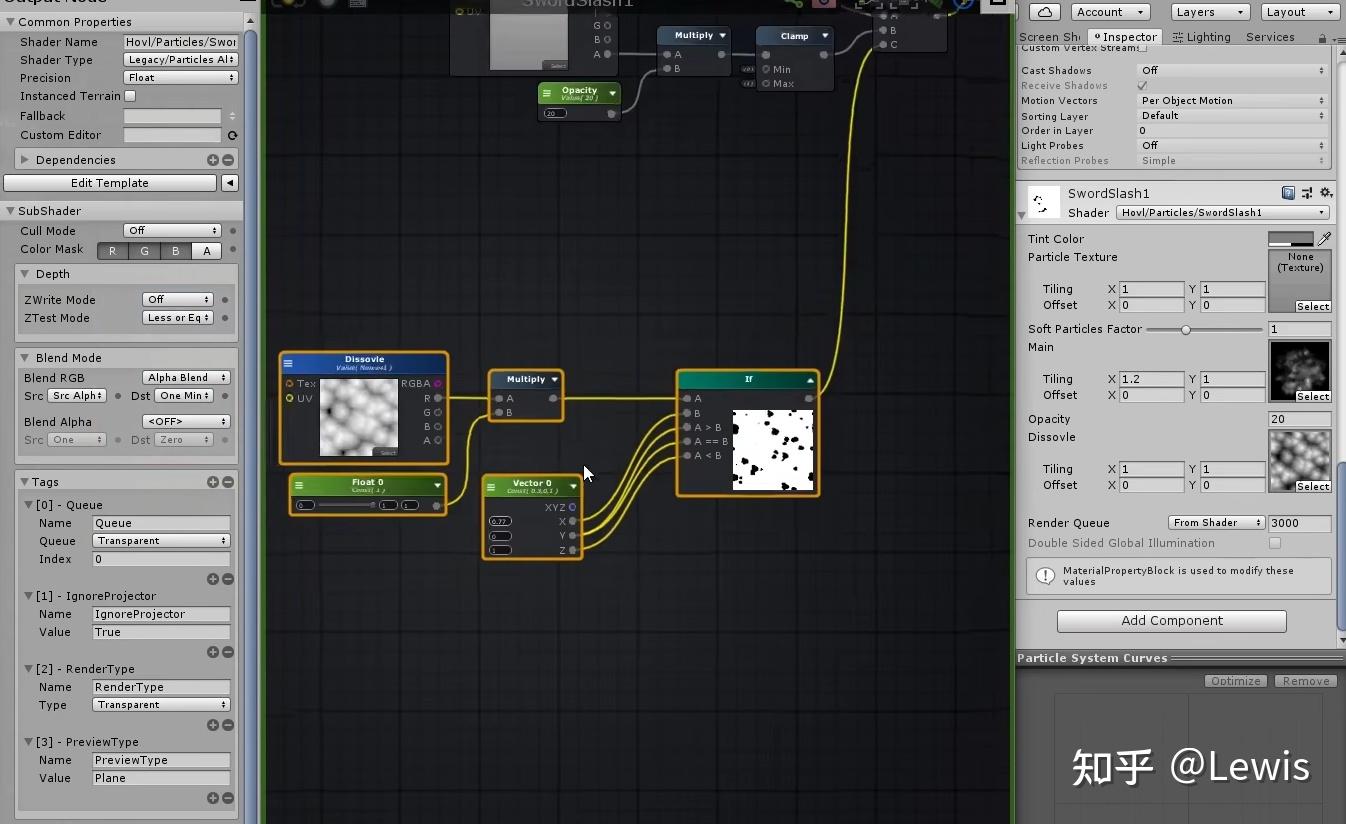This screenshot has width=1346, height=824.
Task: Click the Dissolve node's R output port
Action: 438,398
